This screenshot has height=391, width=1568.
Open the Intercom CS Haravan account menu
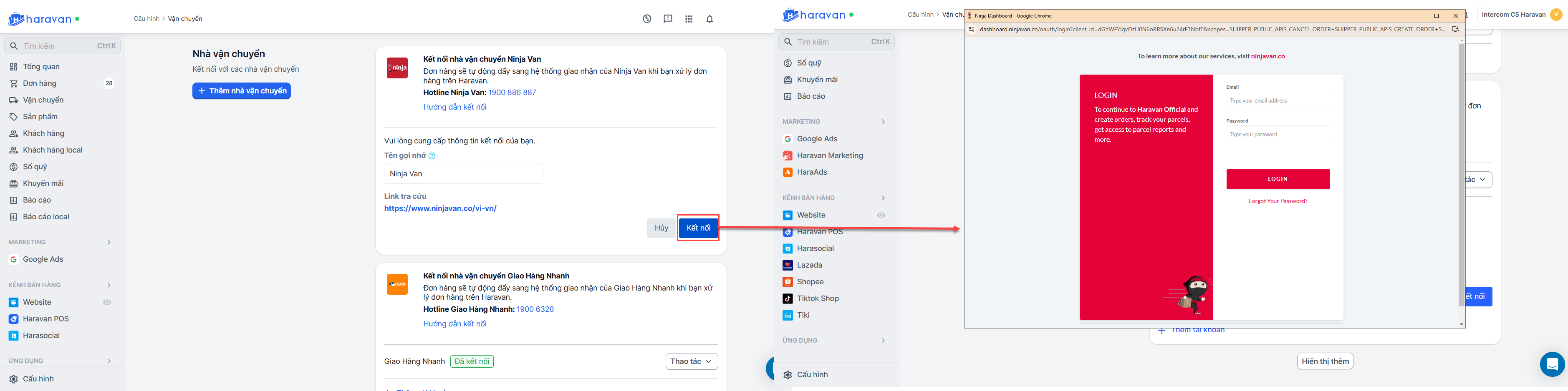tap(1521, 15)
